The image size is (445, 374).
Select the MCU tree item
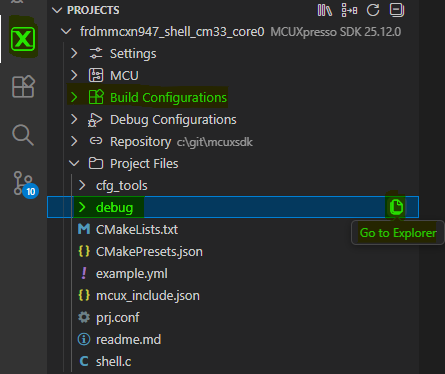pos(124,76)
